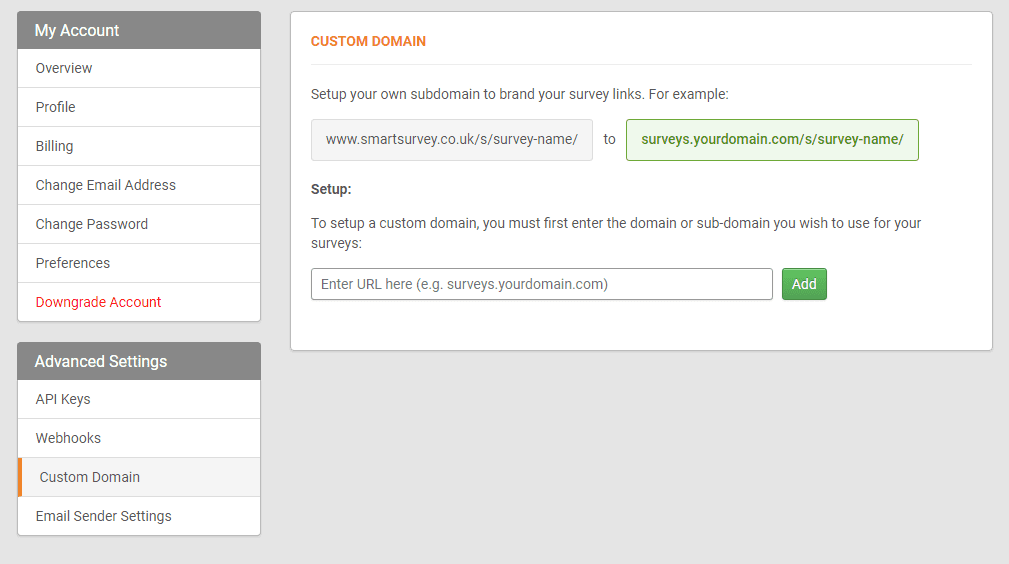Click the bold Setup: label

(331, 189)
